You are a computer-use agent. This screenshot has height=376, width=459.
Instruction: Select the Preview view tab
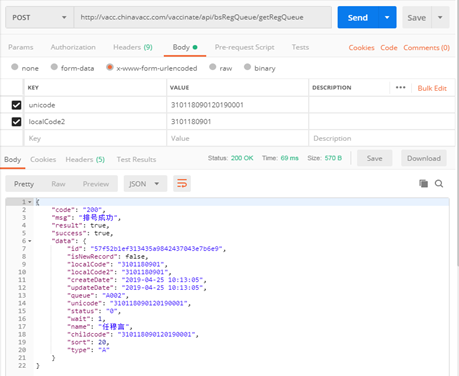pos(96,184)
